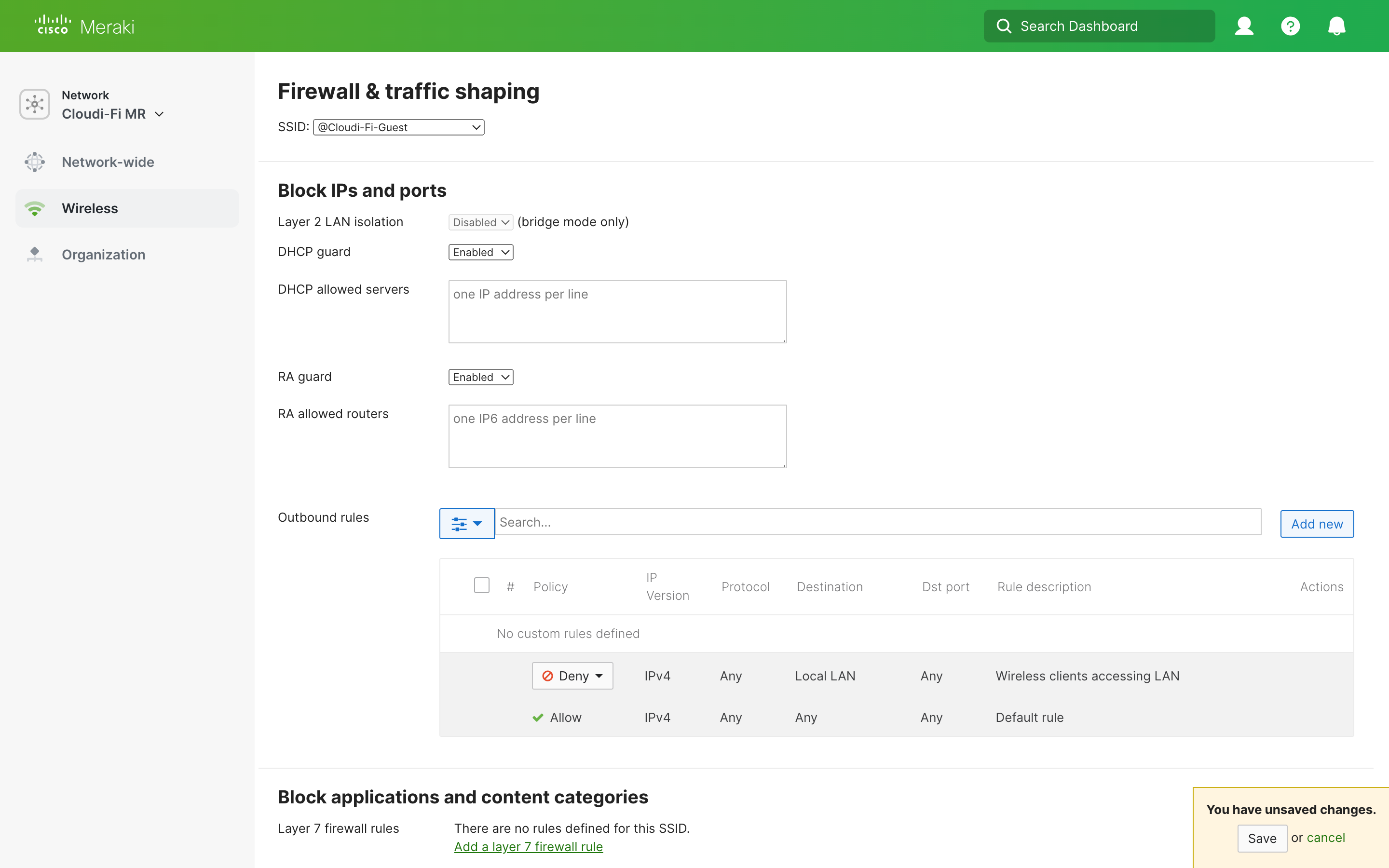Save the unsaved changes

(x=1262, y=838)
